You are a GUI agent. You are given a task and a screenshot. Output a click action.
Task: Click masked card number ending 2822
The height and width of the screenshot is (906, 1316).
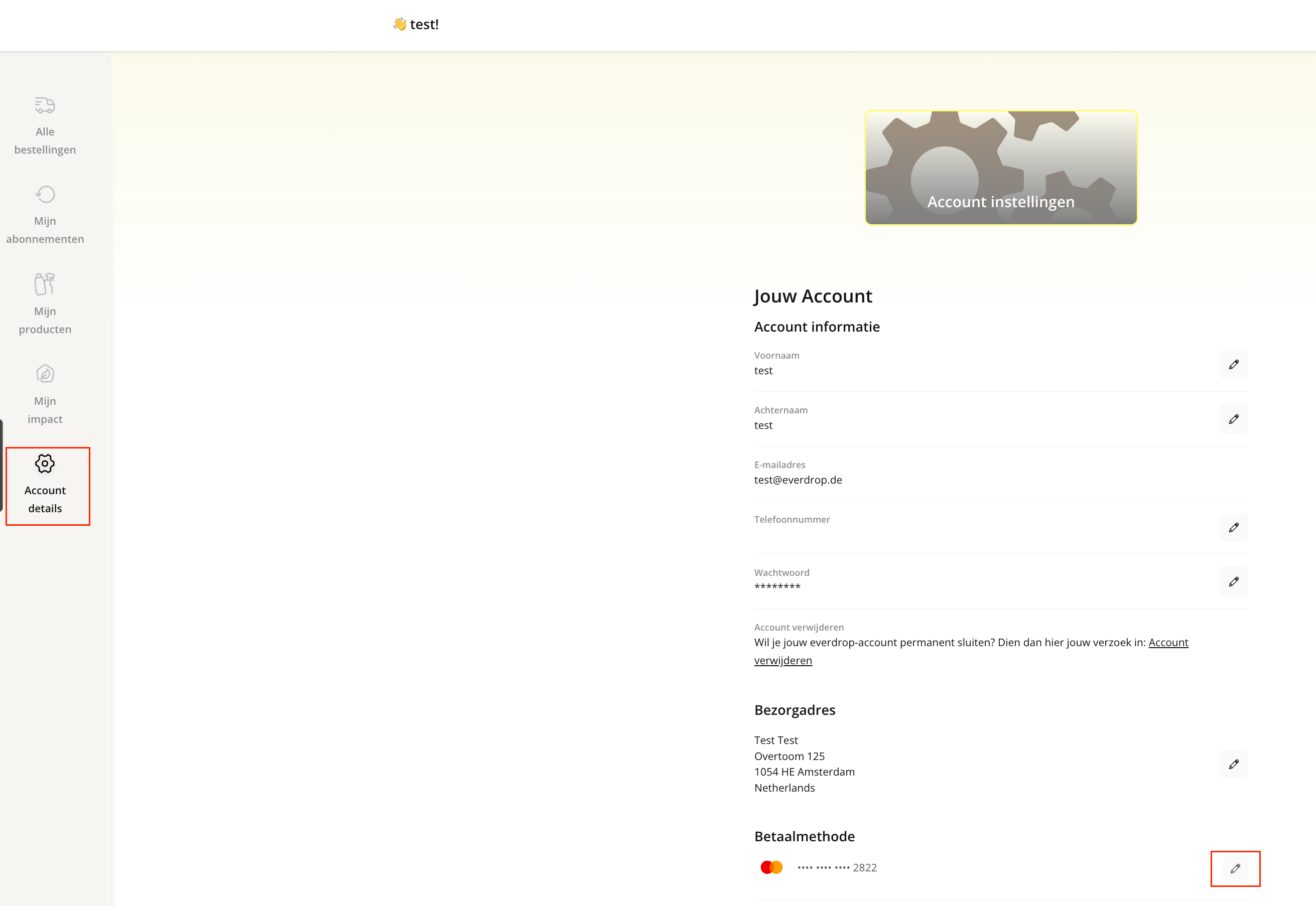point(837,867)
